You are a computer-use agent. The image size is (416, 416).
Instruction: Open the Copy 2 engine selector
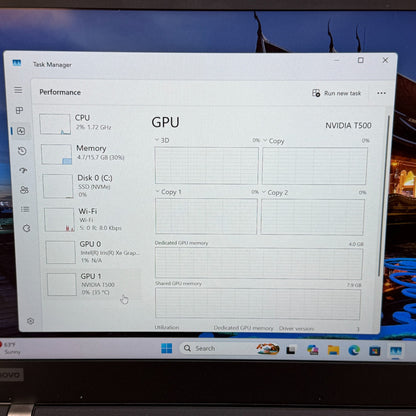point(275,192)
